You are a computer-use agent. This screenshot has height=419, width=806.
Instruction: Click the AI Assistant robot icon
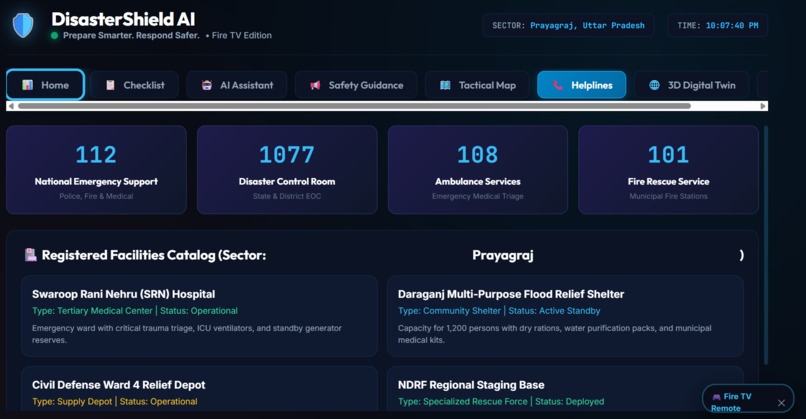207,85
